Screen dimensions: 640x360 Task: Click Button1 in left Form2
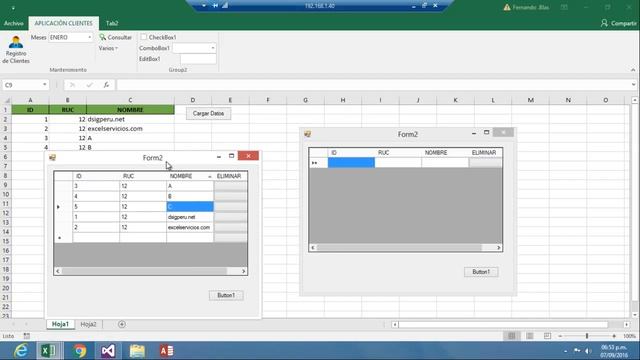click(226, 295)
